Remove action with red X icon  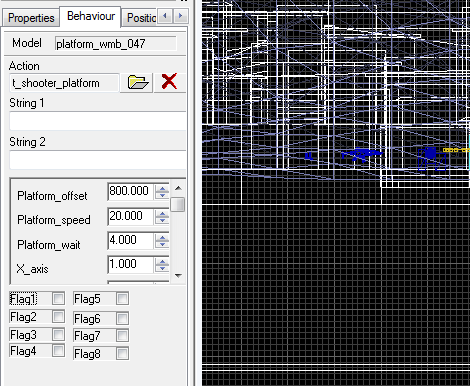coord(169,82)
